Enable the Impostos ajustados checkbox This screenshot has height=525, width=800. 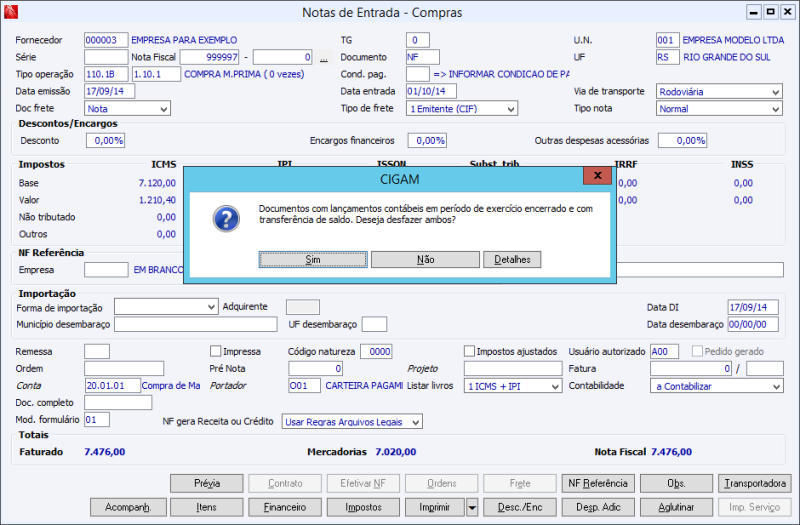click(469, 351)
